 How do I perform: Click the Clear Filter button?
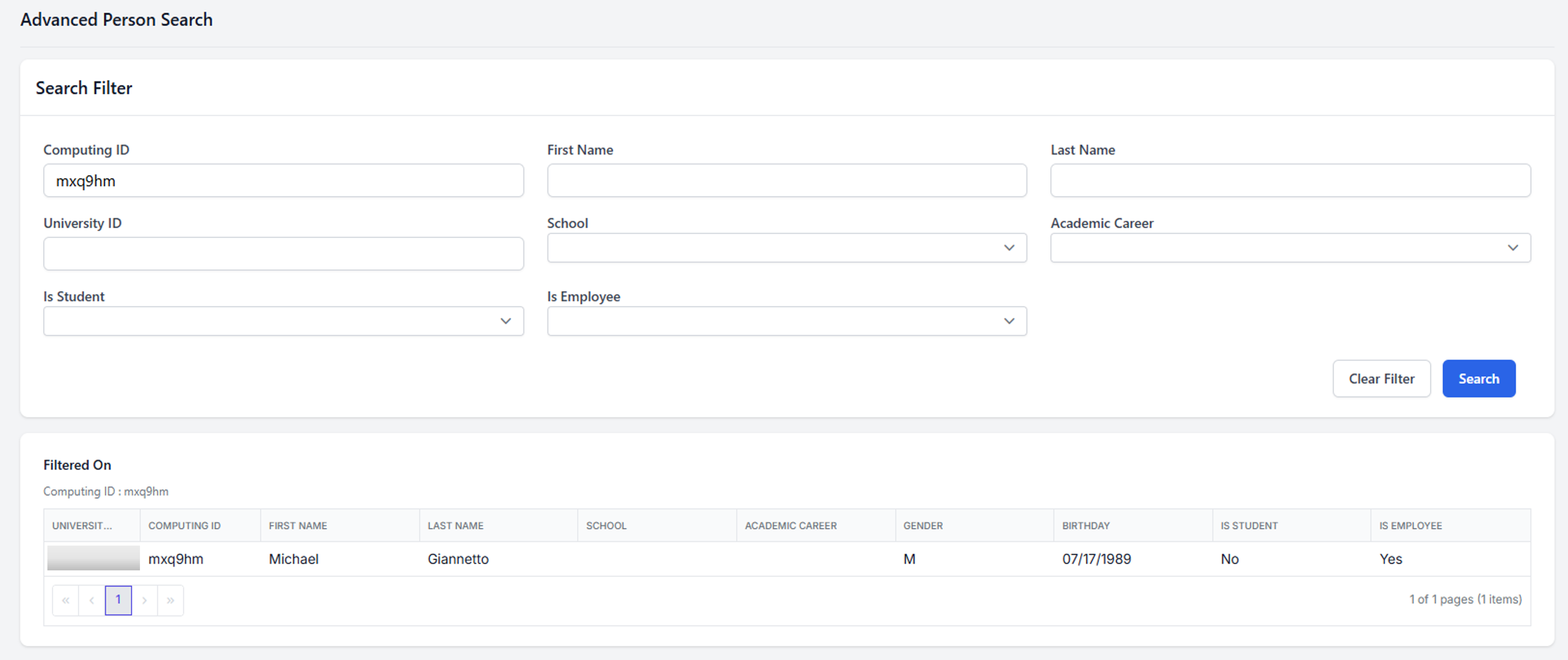click(1381, 378)
